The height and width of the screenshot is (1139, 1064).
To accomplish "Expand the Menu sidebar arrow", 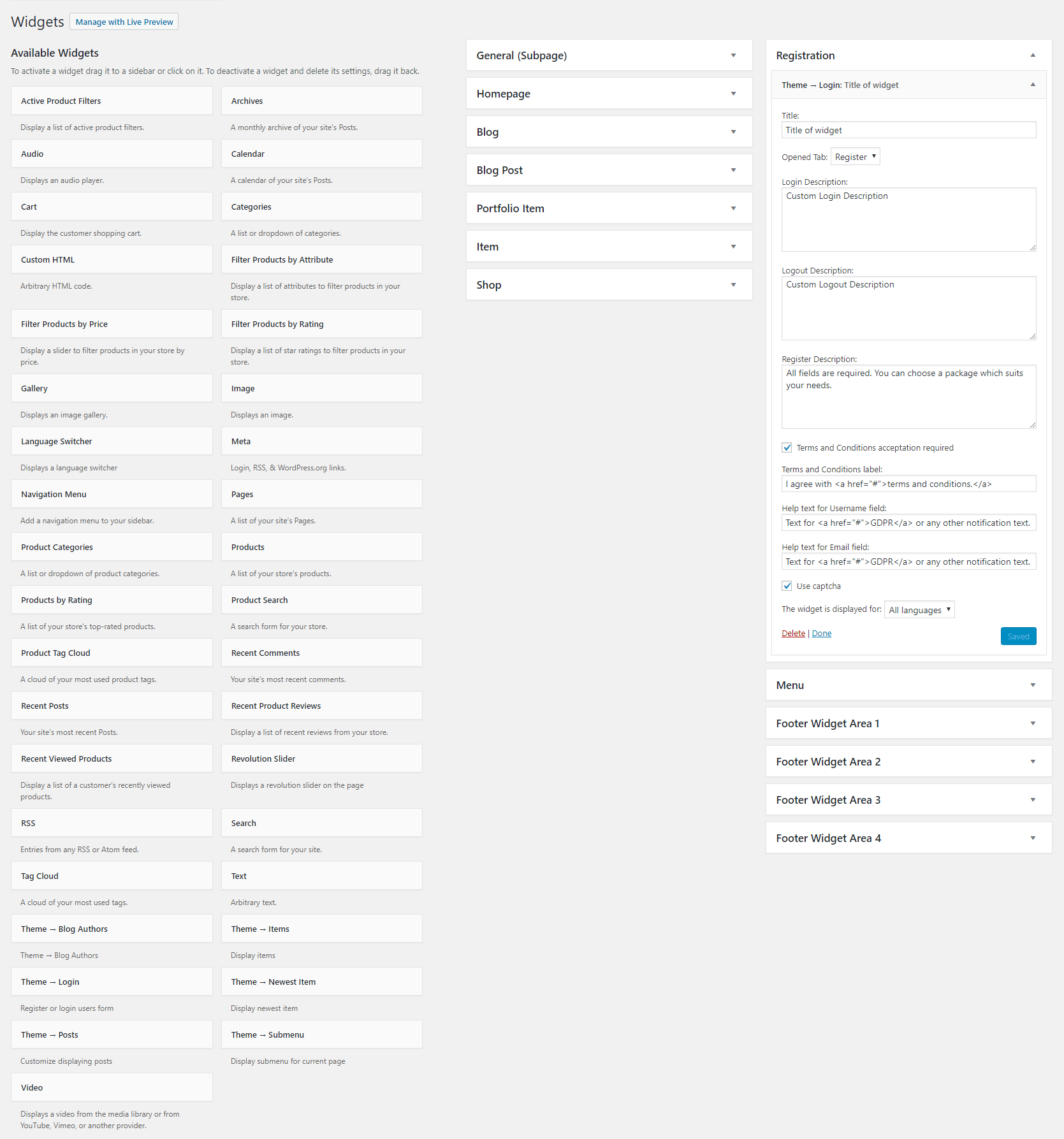I will tap(1033, 685).
